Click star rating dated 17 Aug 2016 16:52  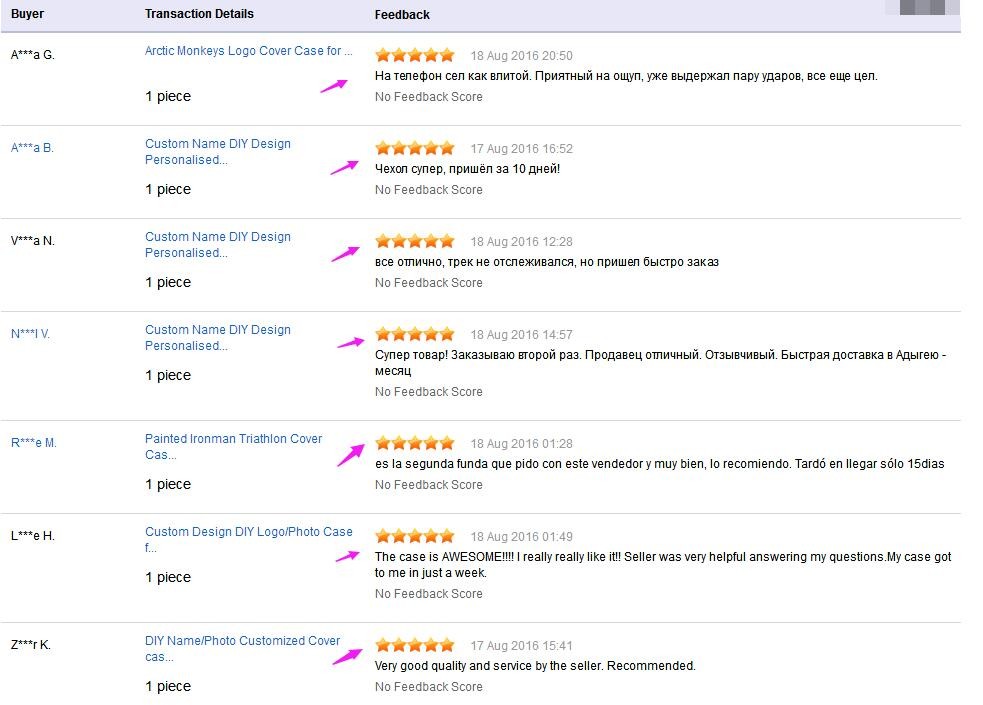click(x=414, y=148)
